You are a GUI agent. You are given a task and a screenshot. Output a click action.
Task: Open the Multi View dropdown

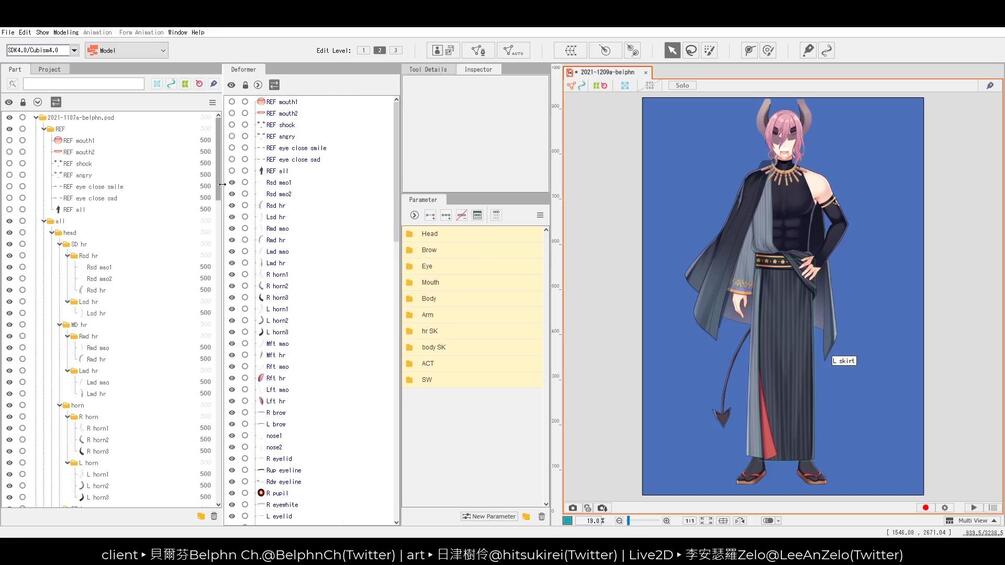(x=973, y=521)
